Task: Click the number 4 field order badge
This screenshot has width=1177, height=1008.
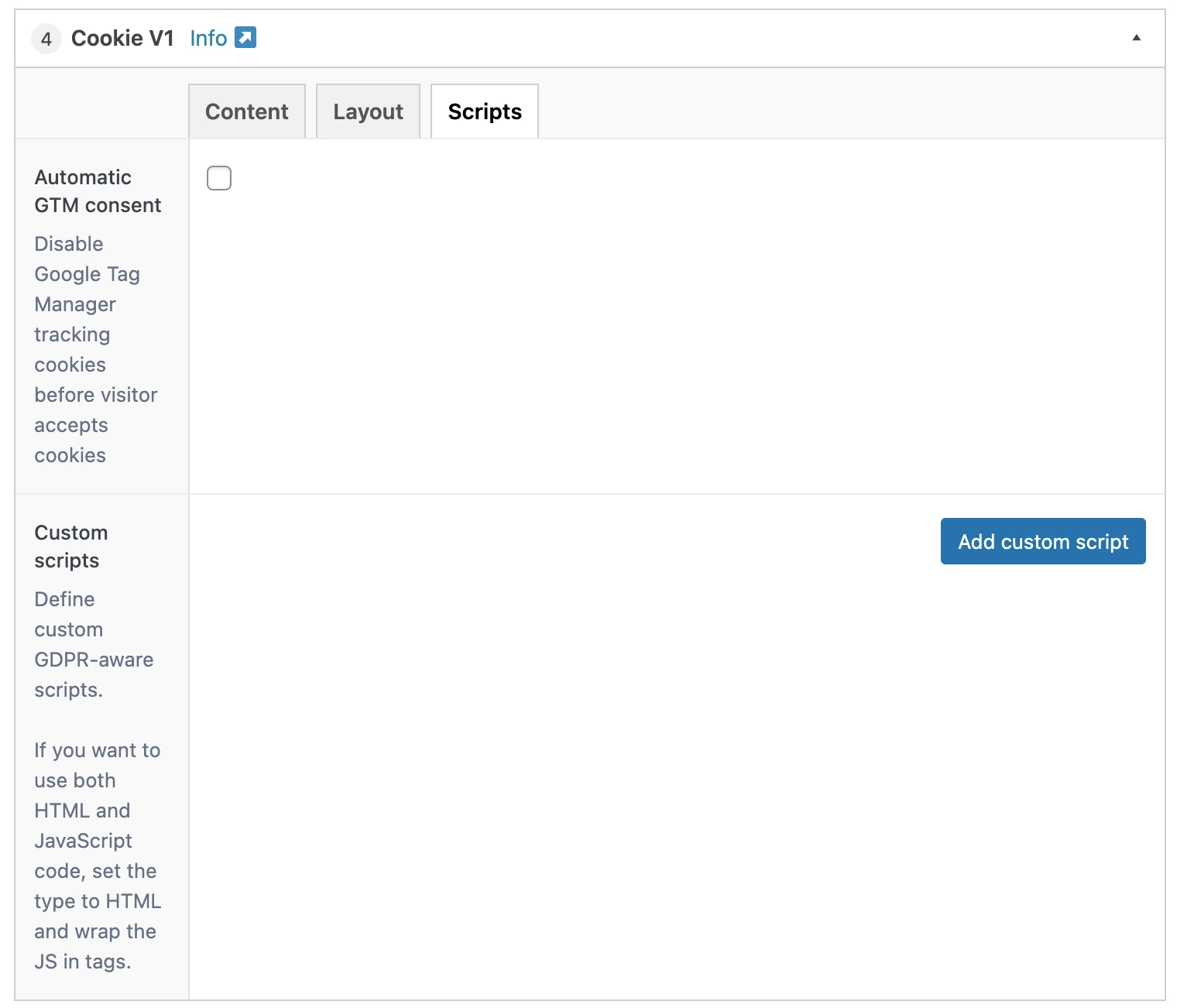Action: 46,39
